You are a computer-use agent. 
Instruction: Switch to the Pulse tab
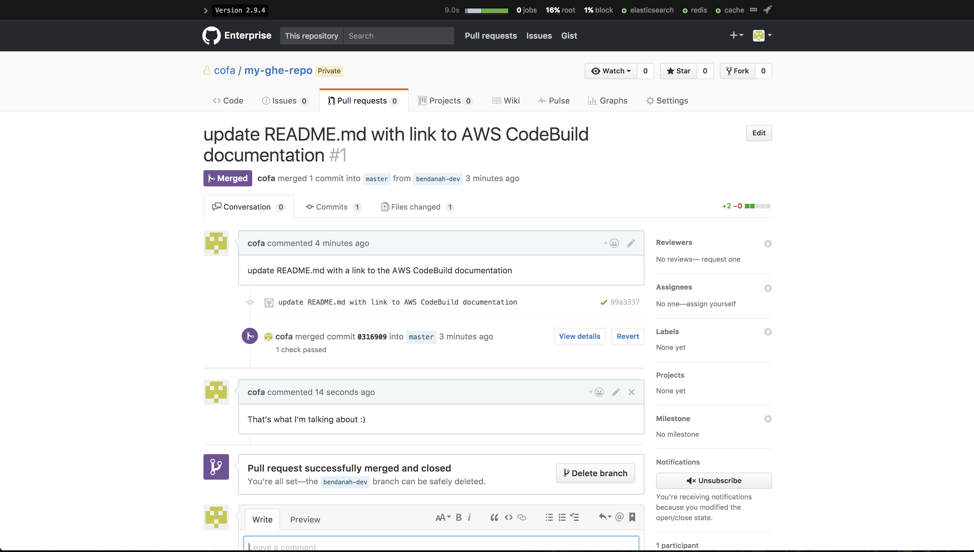coord(554,101)
